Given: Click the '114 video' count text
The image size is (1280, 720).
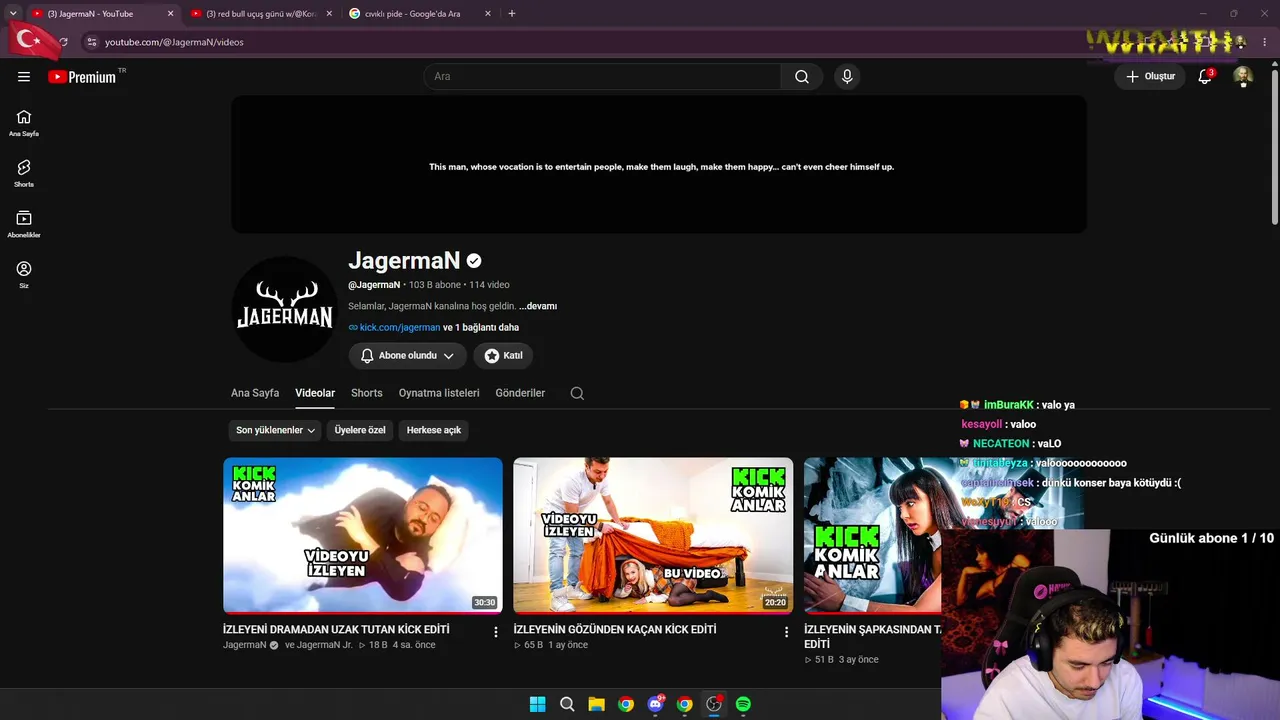Looking at the screenshot, I should pyautogui.click(x=490, y=285).
